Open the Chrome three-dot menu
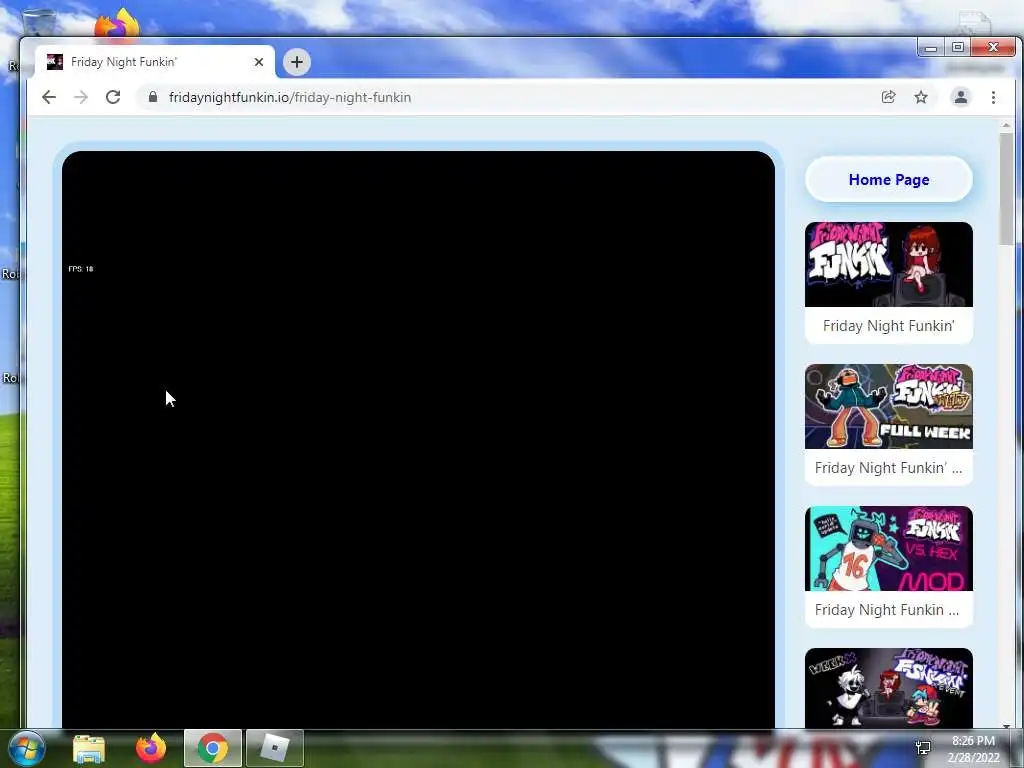This screenshot has width=1024, height=768. [993, 97]
